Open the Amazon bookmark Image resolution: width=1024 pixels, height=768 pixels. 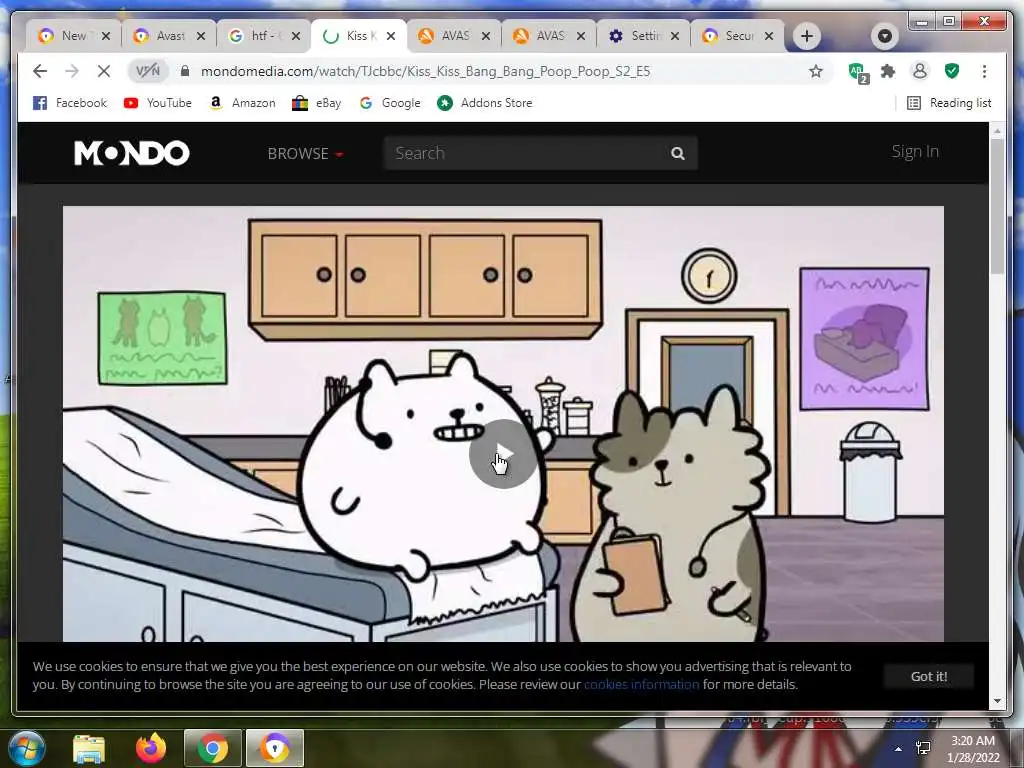click(242, 103)
